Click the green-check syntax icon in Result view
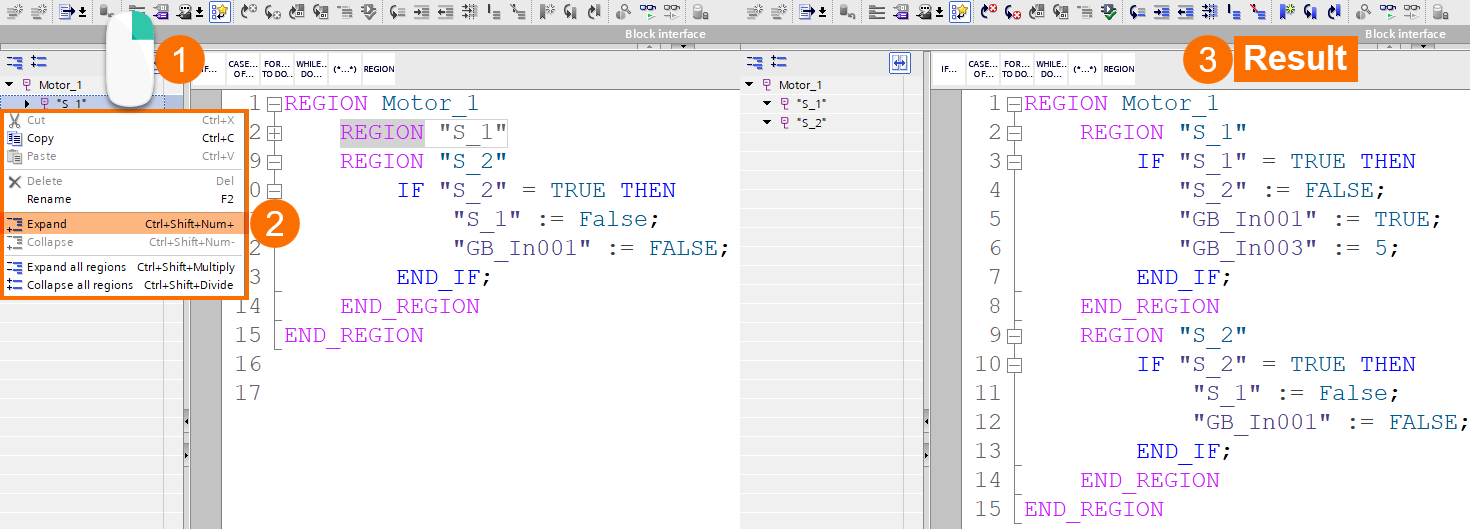1470x529 pixels. (x=1109, y=11)
